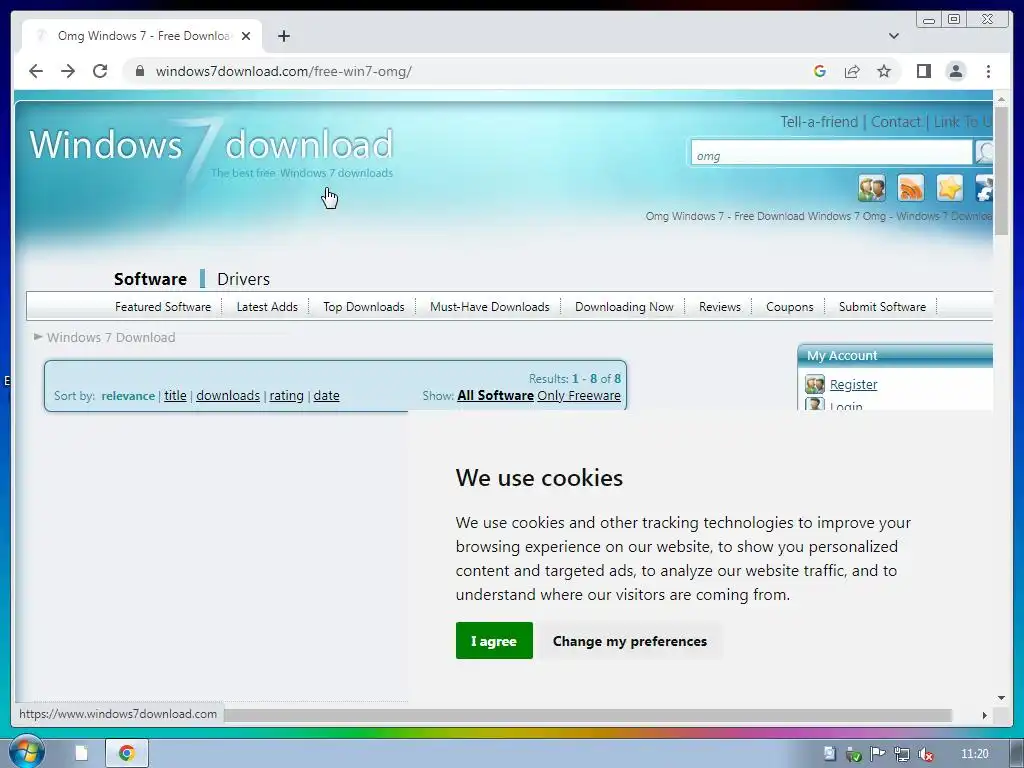Click the taskbar clock showing 11:20
The width and height of the screenshot is (1024, 768).
(x=974, y=754)
